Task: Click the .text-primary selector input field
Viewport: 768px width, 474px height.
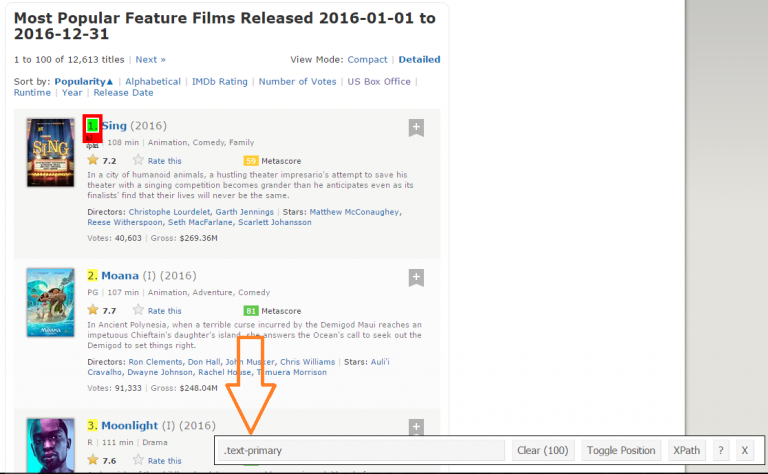Action: point(360,450)
